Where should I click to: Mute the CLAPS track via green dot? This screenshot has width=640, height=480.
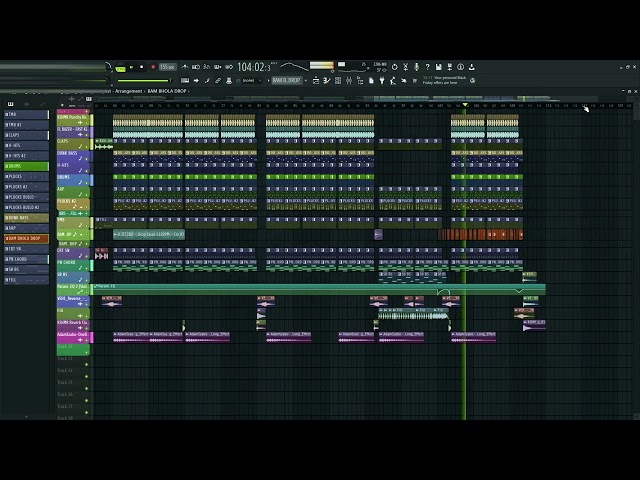[87, 147]
